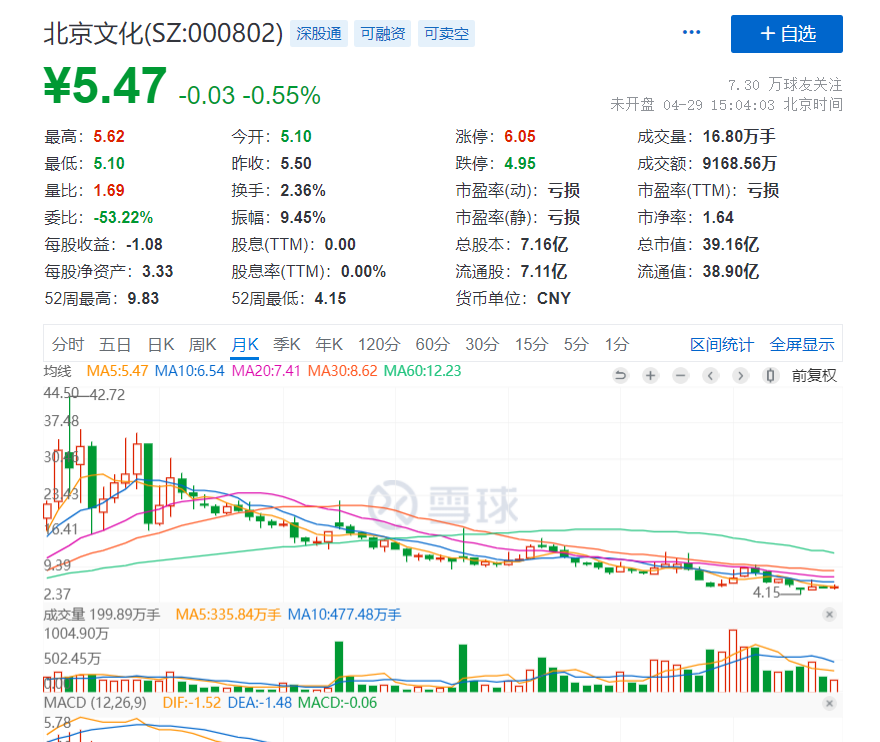Zoom in on the chart with plus icon

[x=650, y=375]
